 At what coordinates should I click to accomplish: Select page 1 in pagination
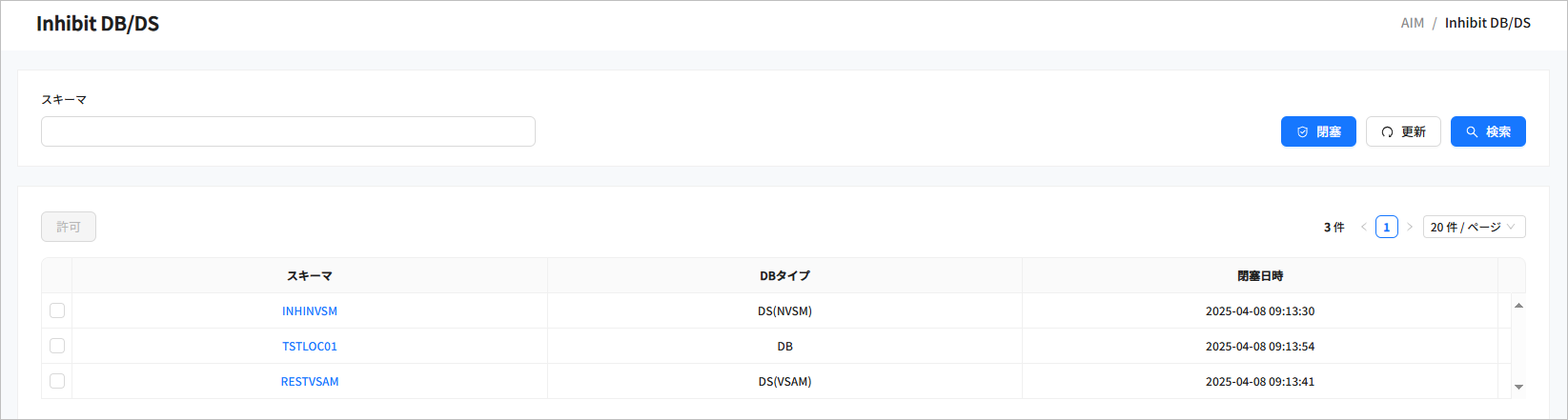point(1387,227)
